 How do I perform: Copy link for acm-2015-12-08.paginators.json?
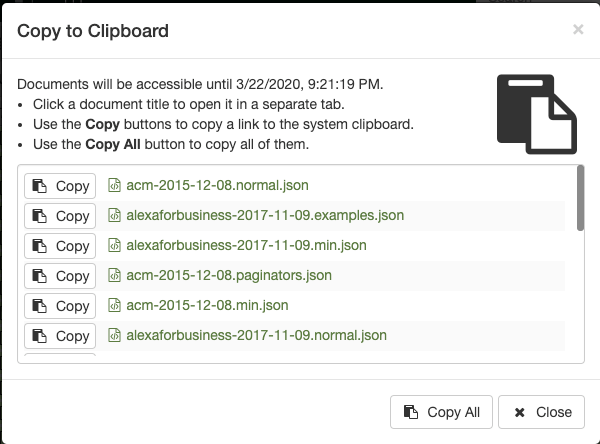click(60, 276)
